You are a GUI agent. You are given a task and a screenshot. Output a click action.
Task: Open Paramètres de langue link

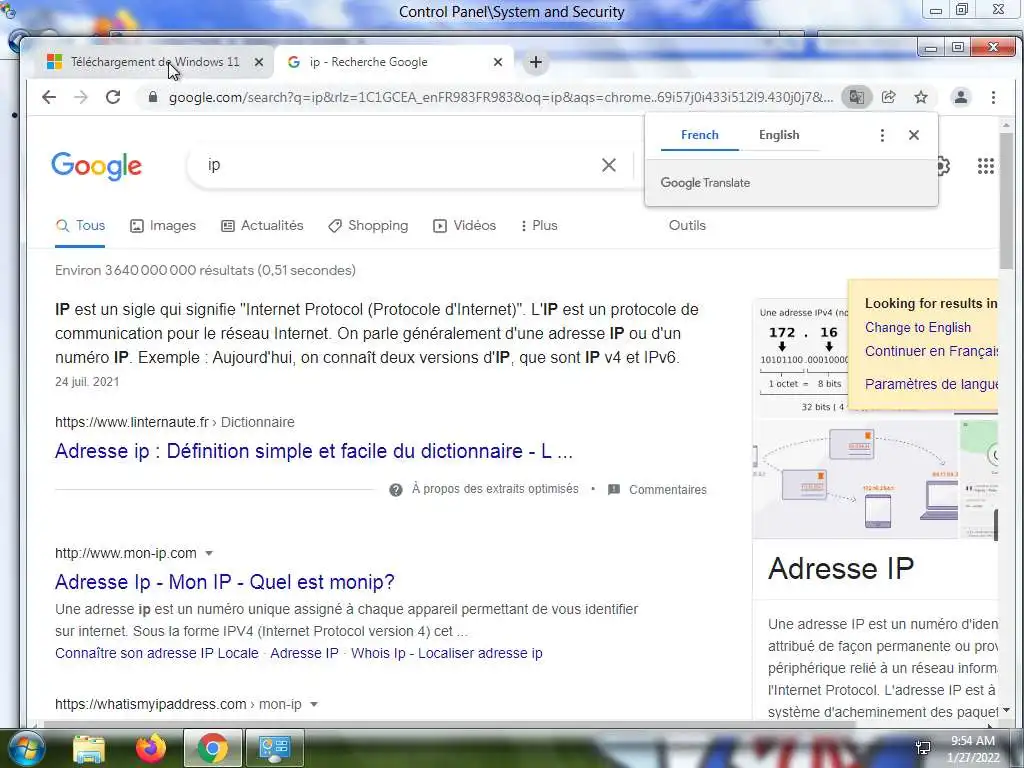(x=931, y=384)
